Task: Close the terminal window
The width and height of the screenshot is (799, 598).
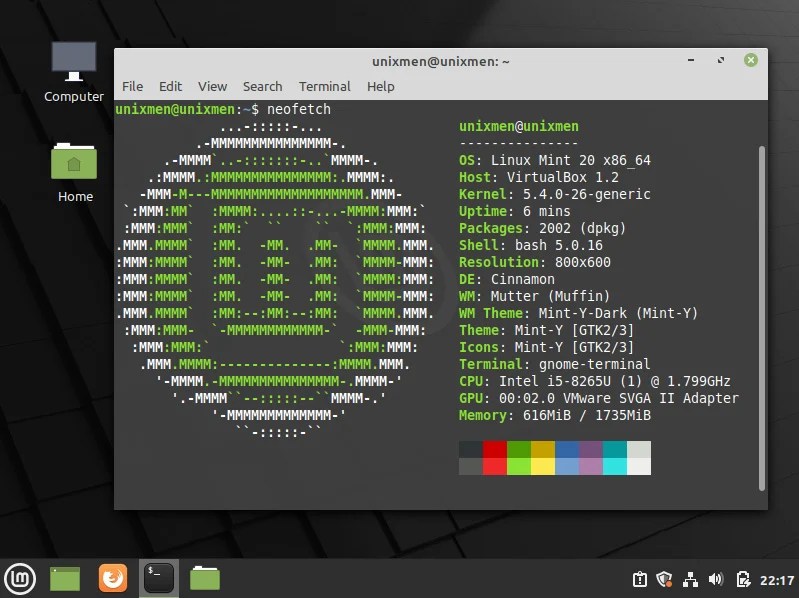Action: (751, 60)
